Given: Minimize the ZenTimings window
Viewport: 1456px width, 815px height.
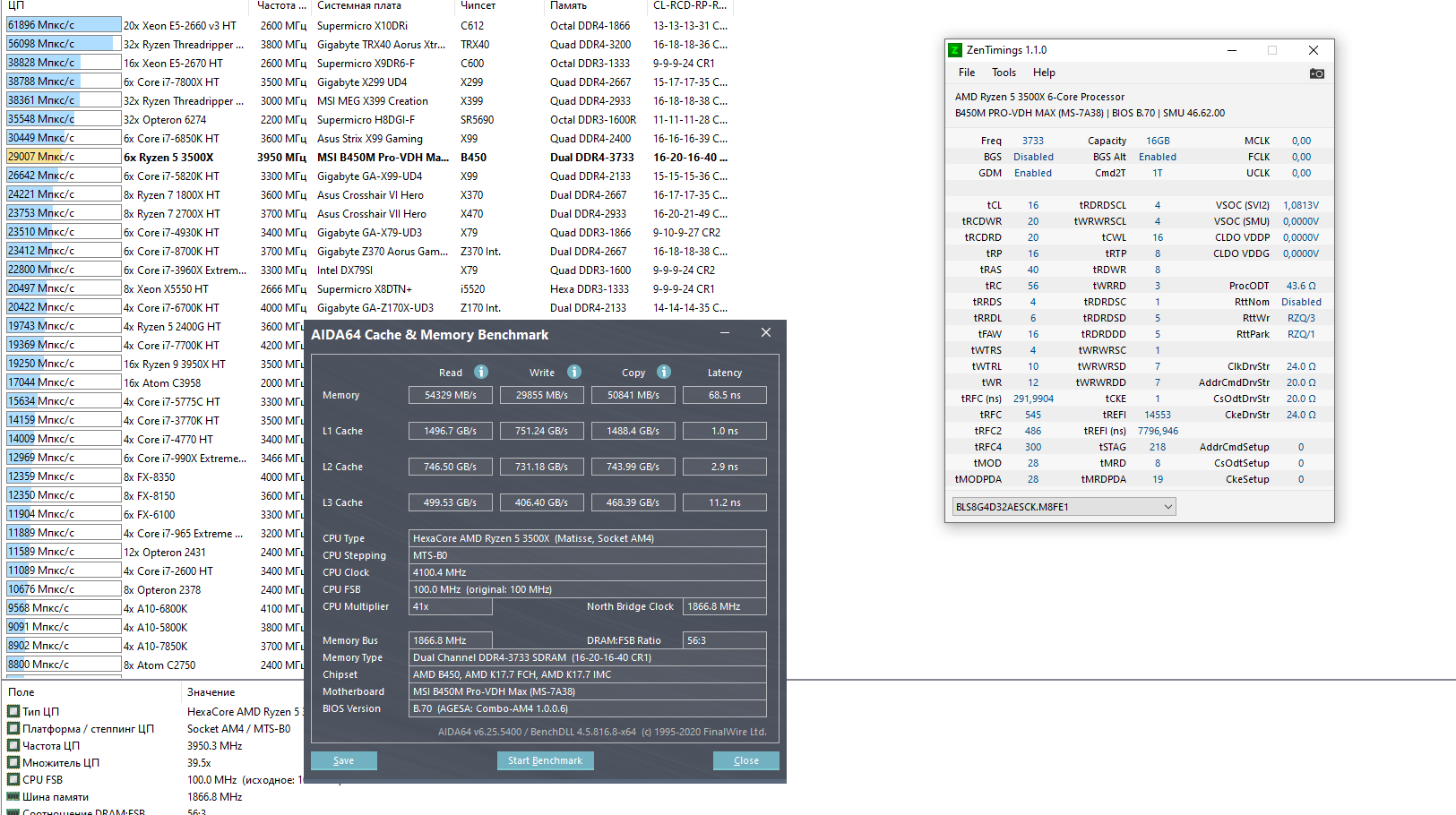Looking at the screenshot, I should [1231, 50].
